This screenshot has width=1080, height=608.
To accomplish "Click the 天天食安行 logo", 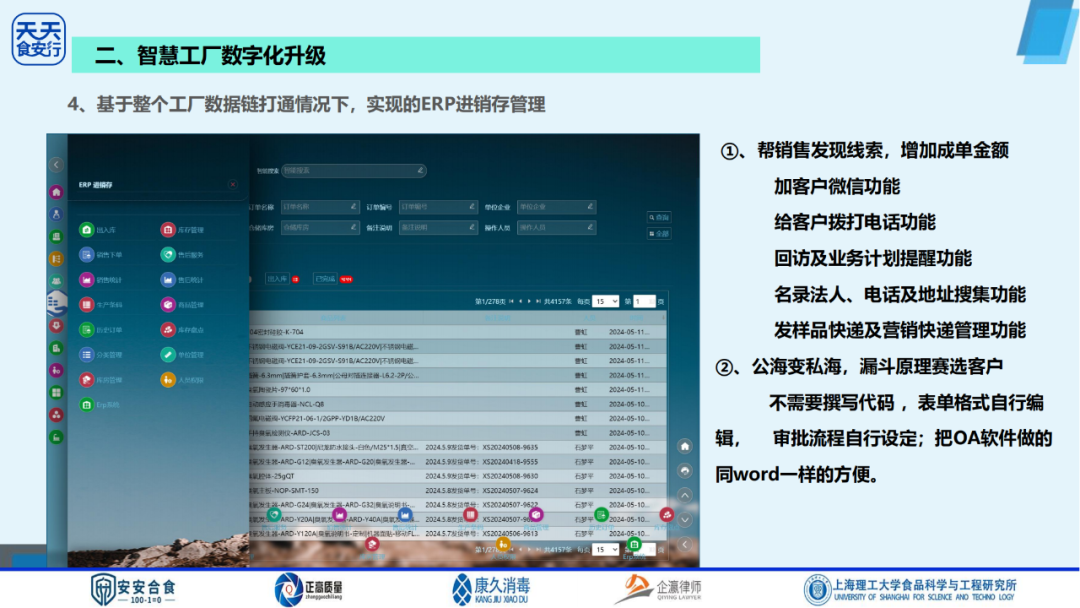I will coord(39,39).
